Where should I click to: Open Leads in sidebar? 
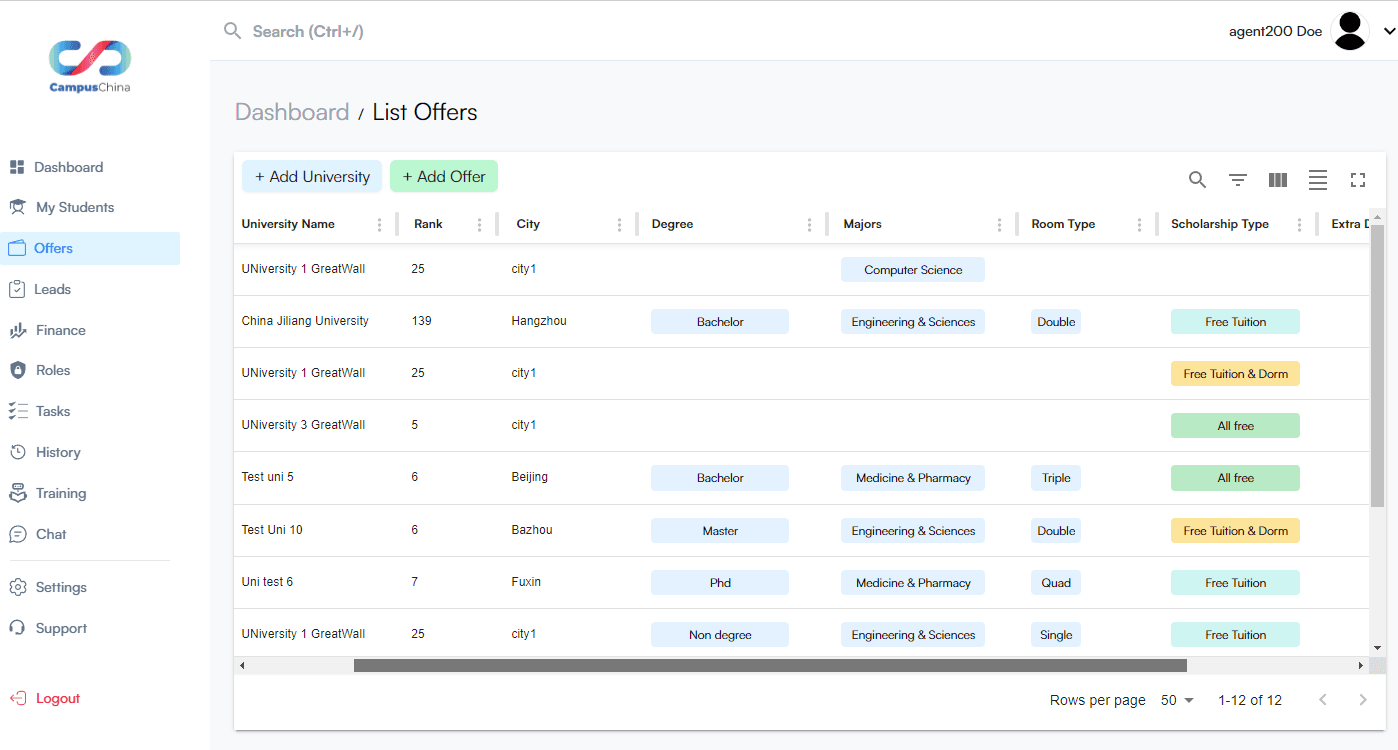(90, 289)
